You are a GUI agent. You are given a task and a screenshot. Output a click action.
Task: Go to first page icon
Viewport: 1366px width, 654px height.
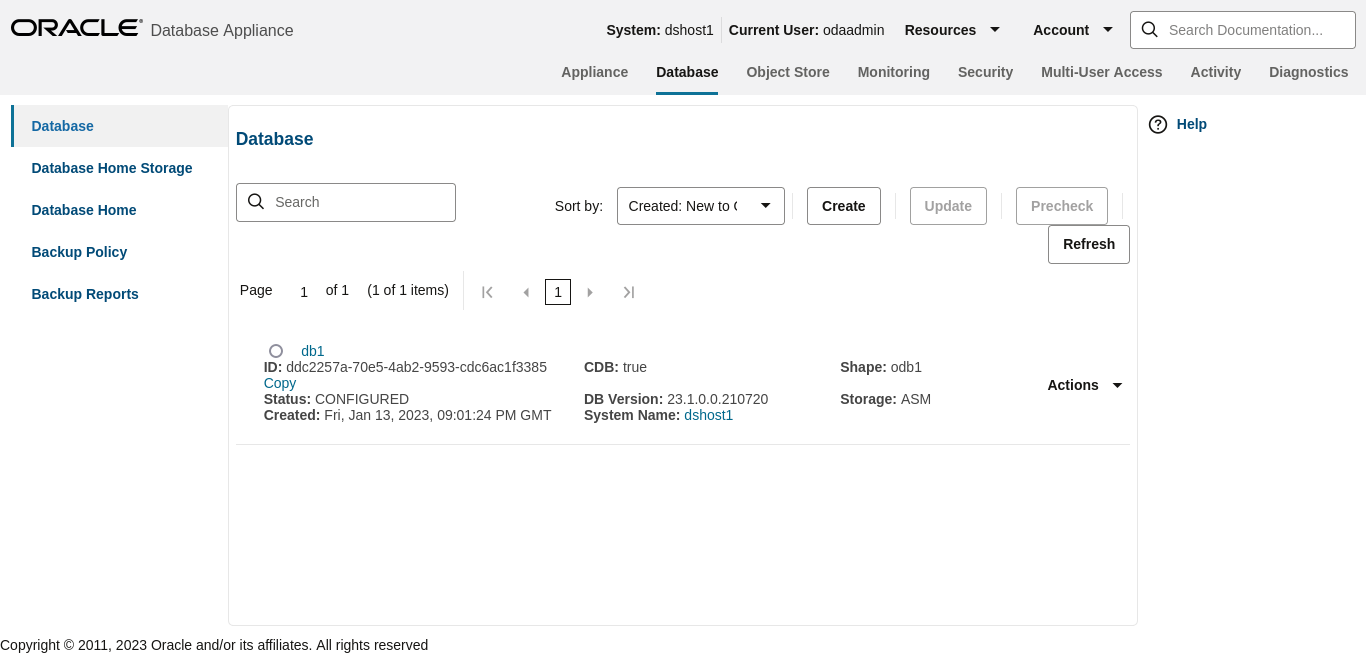pyautogui.click(x=488, y=292)
